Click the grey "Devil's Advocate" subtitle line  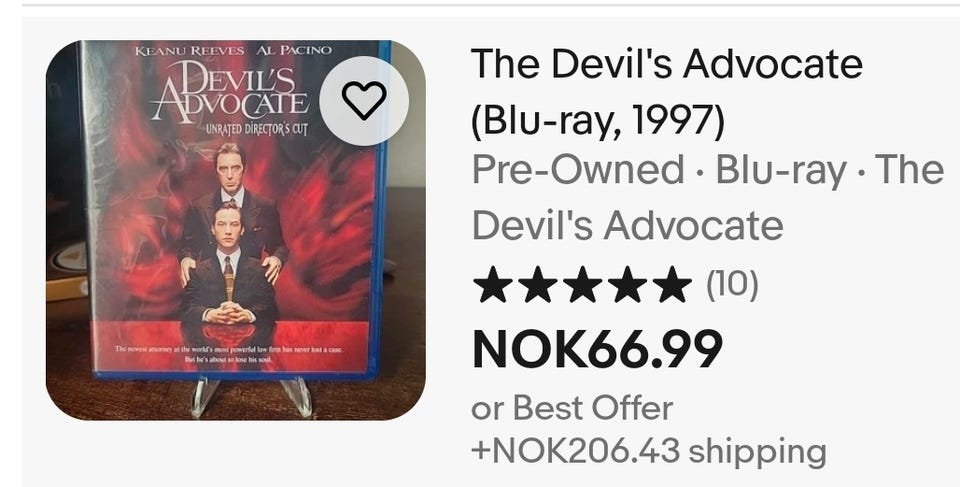[628, 225]
